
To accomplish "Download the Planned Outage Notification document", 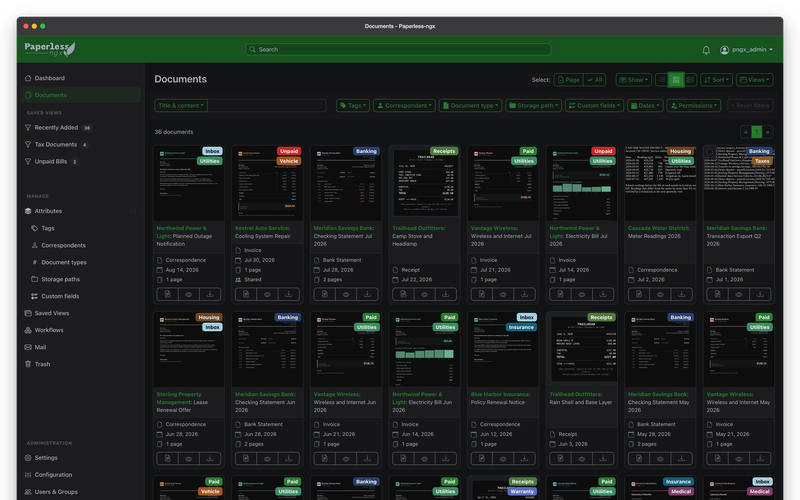I will point(210,294).
